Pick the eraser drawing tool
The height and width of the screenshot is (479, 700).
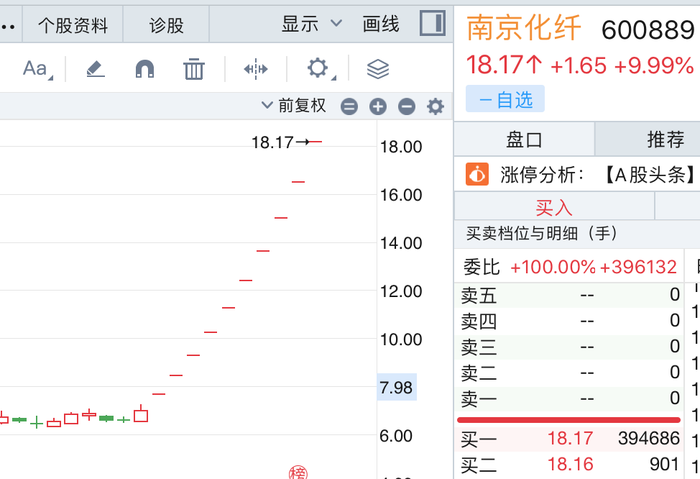coord(95,69)
